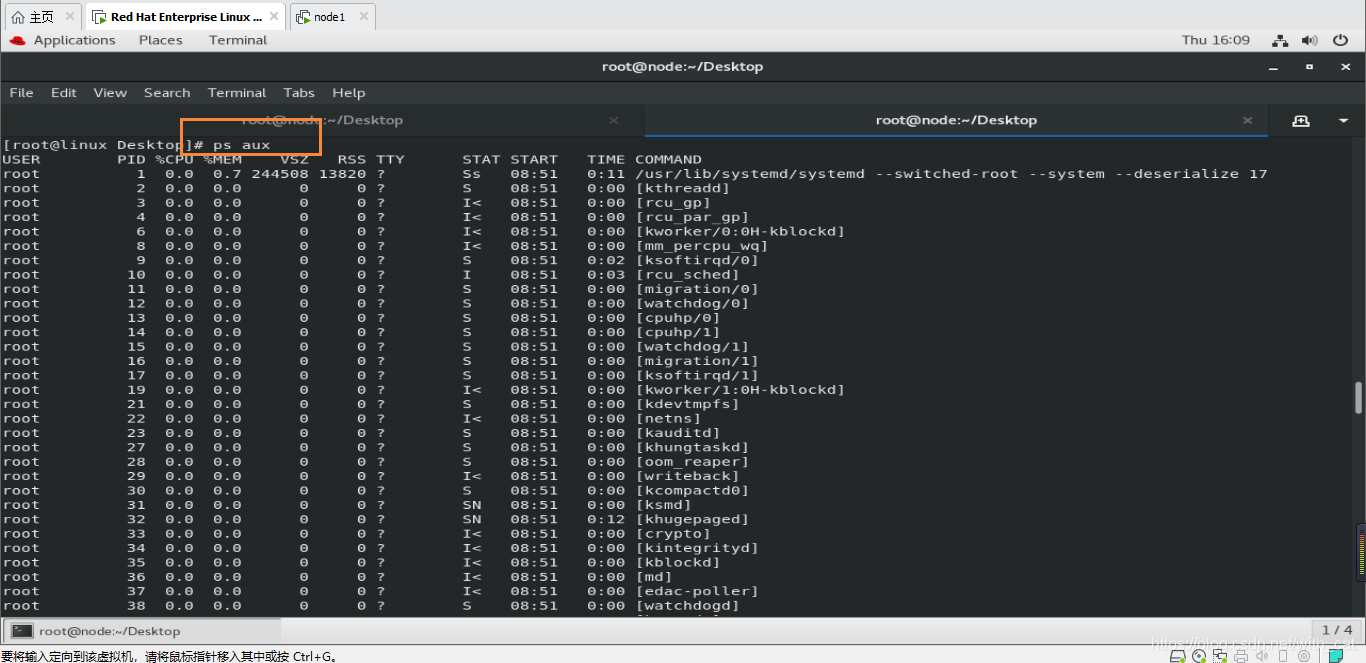This screenshot has height=663, width=1366.
Task: Click the home icon on 主页 tab
Action: (x=18, y=17)
